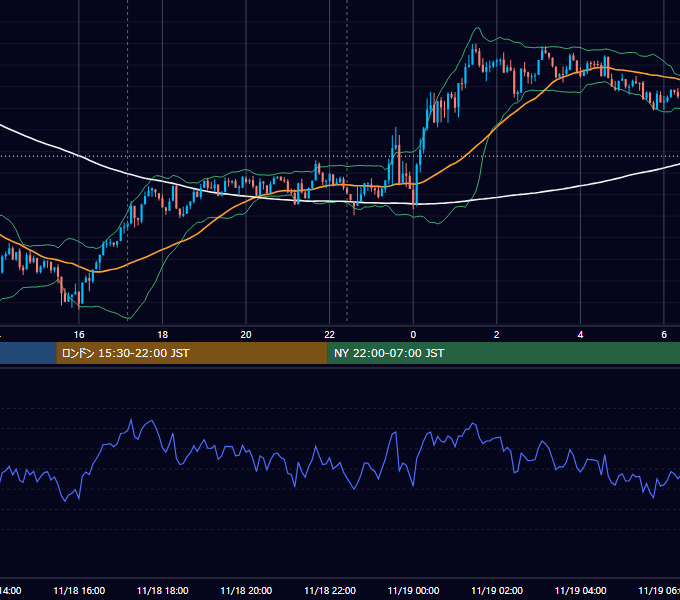Click the 11/18 20:00 date label
This screenshot has width=680, height=600.
(246, 590)
